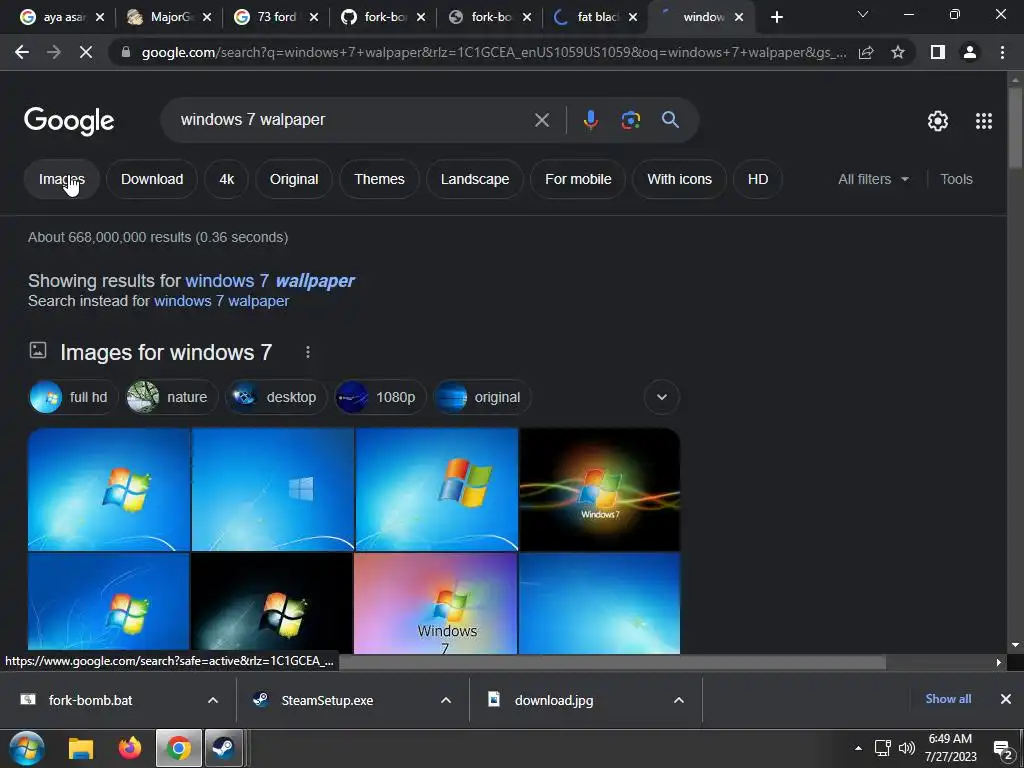The width and height of the screenshot is (1024, 768).
Task: Open search Tools
Action: (956, 179)
